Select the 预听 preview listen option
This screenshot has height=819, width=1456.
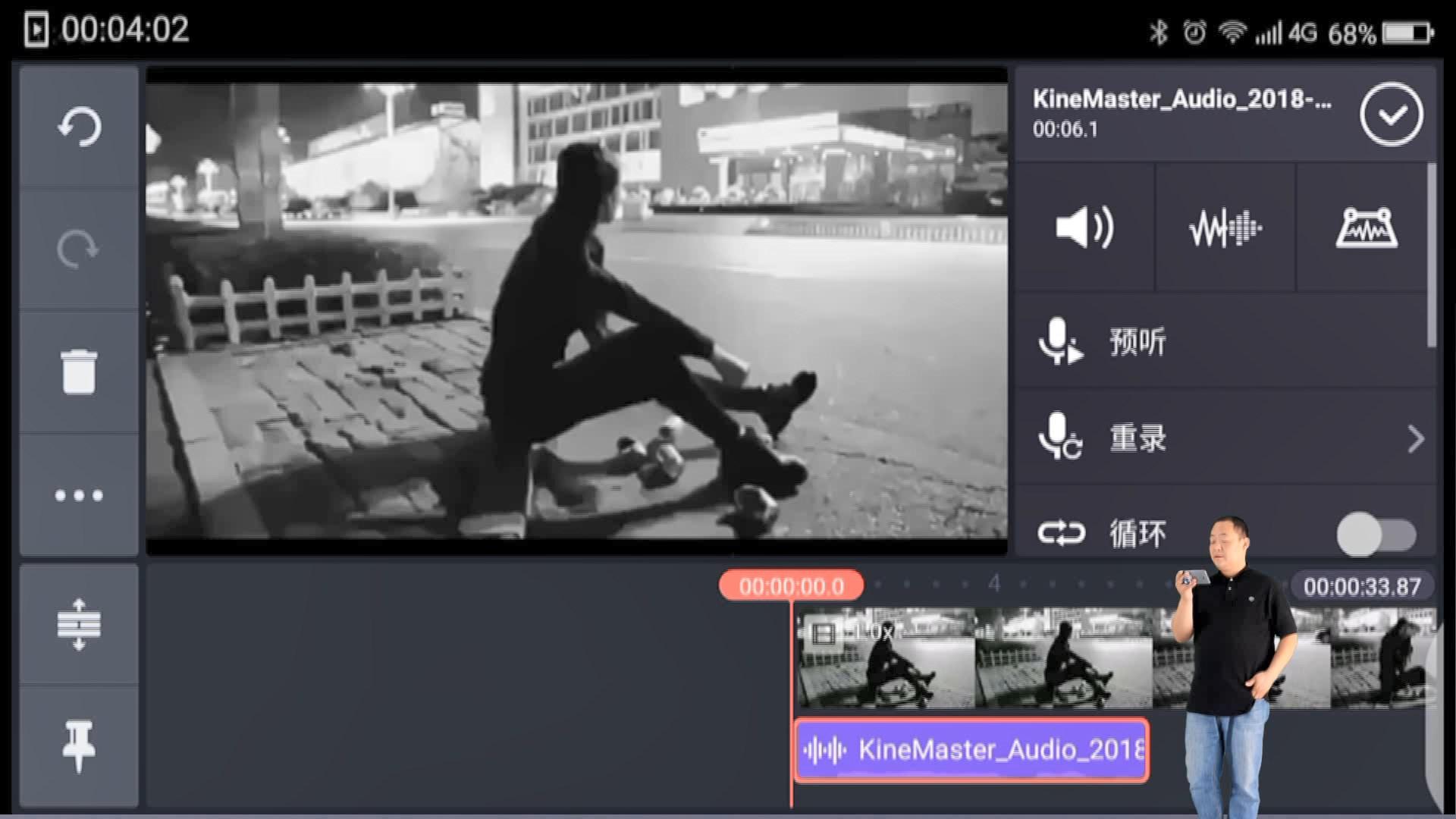tap(1137, 342)
